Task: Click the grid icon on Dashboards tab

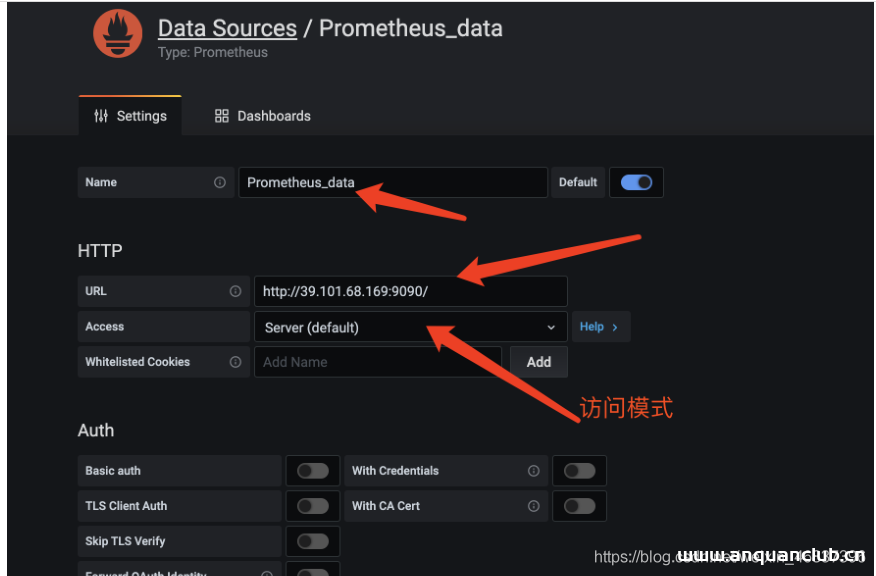Action: (x=222, y=116)
